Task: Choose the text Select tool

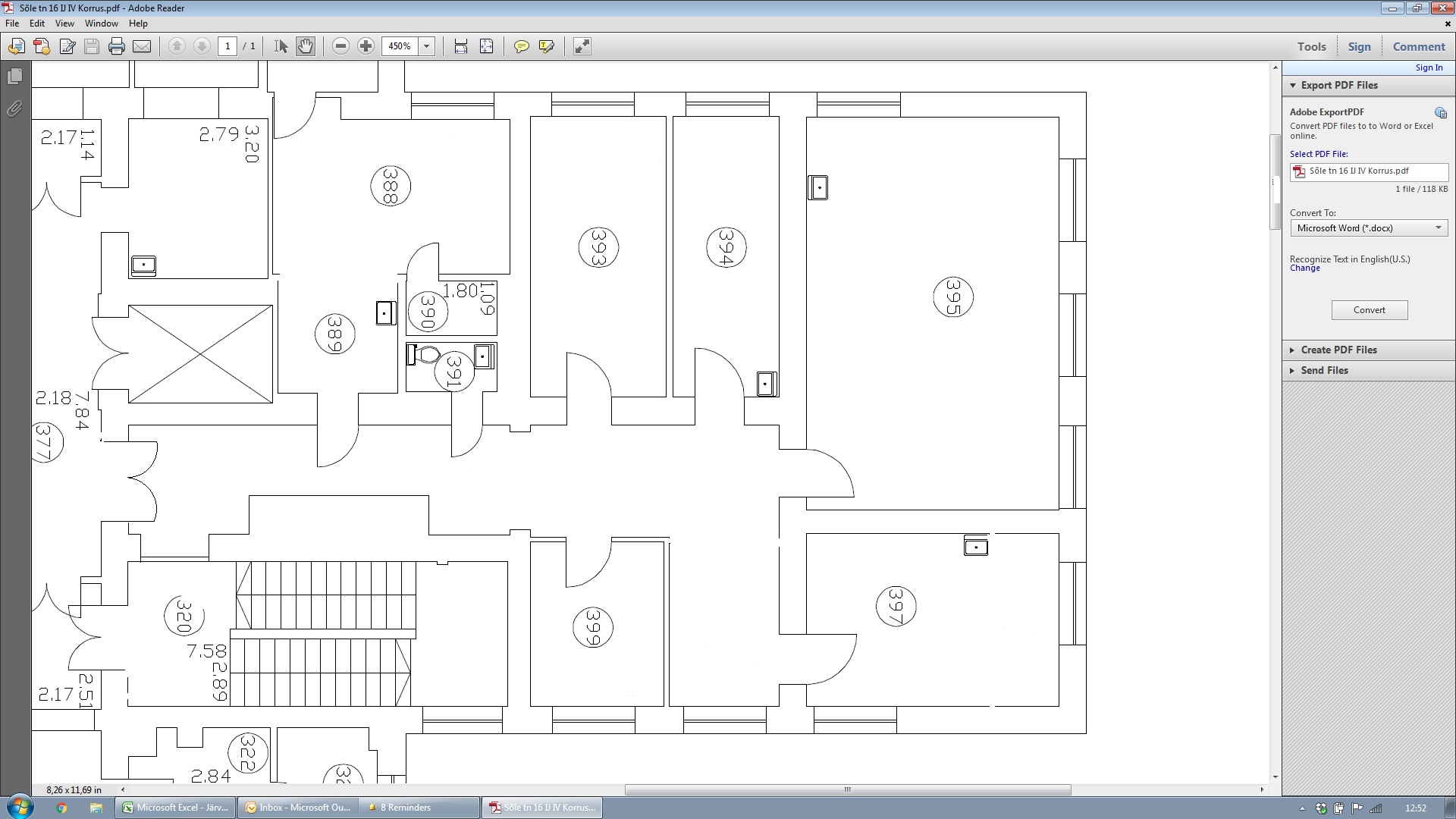Action: (x=281, y=47)
